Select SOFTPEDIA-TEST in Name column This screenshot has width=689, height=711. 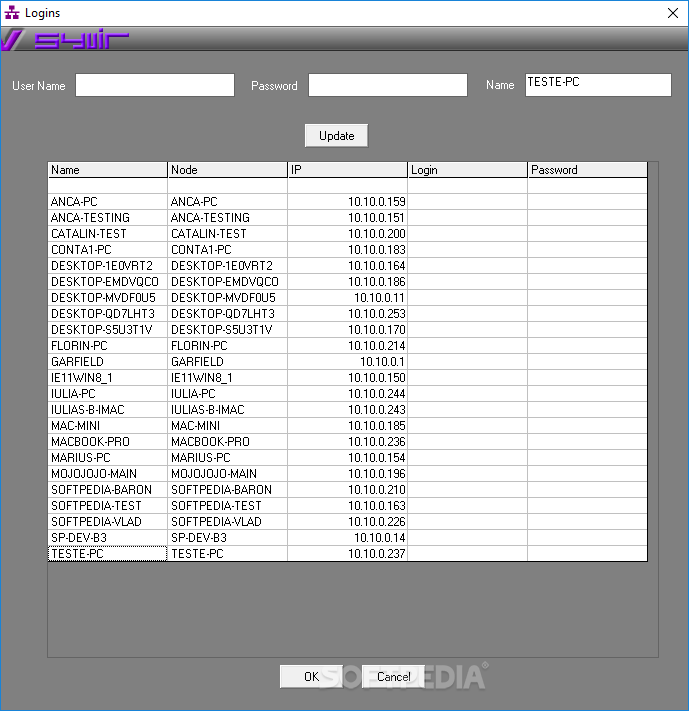108,506
